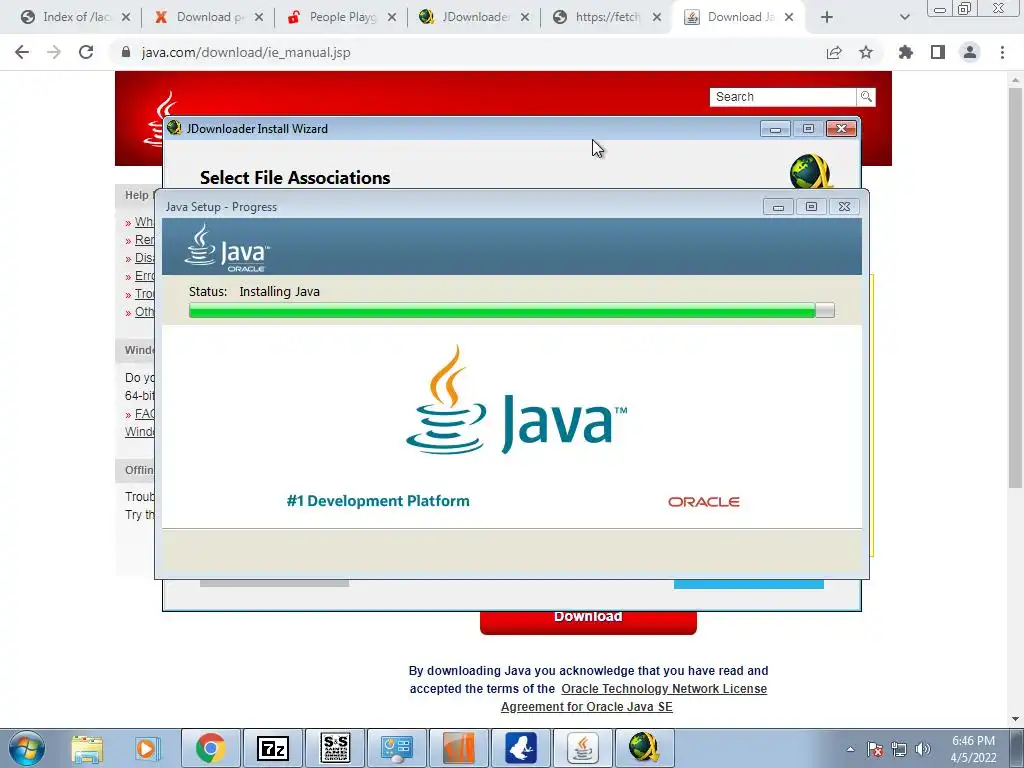Show hidden system tray icons
The width and height of the screenshot is (1024, 768).
coord(850,749)
